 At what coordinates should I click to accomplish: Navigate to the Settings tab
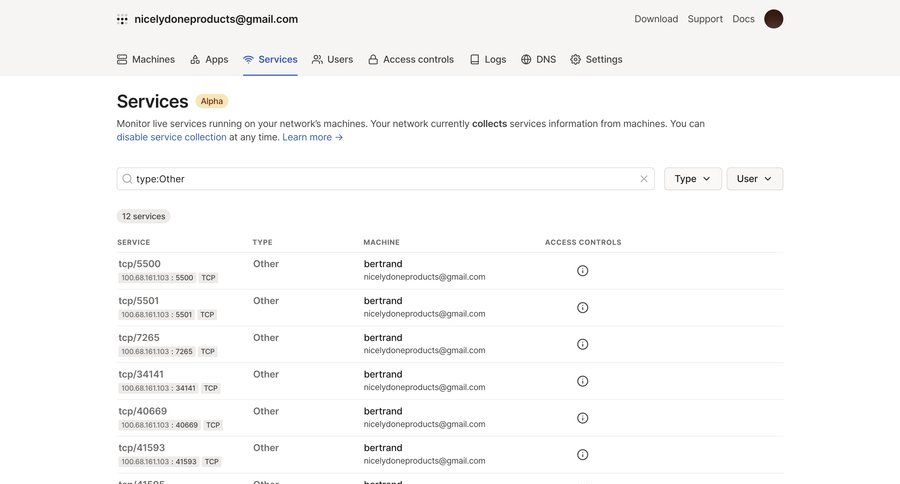coord(596,59)
